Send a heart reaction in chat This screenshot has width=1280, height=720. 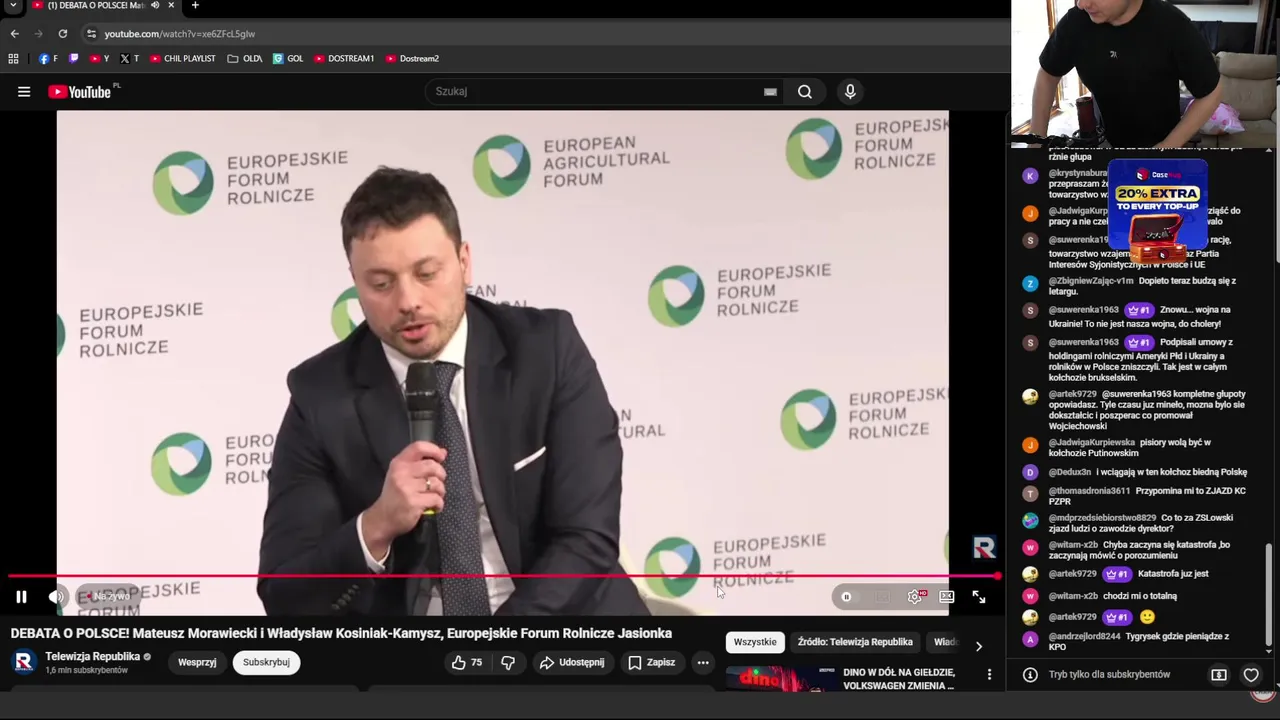pos(1251,675)
